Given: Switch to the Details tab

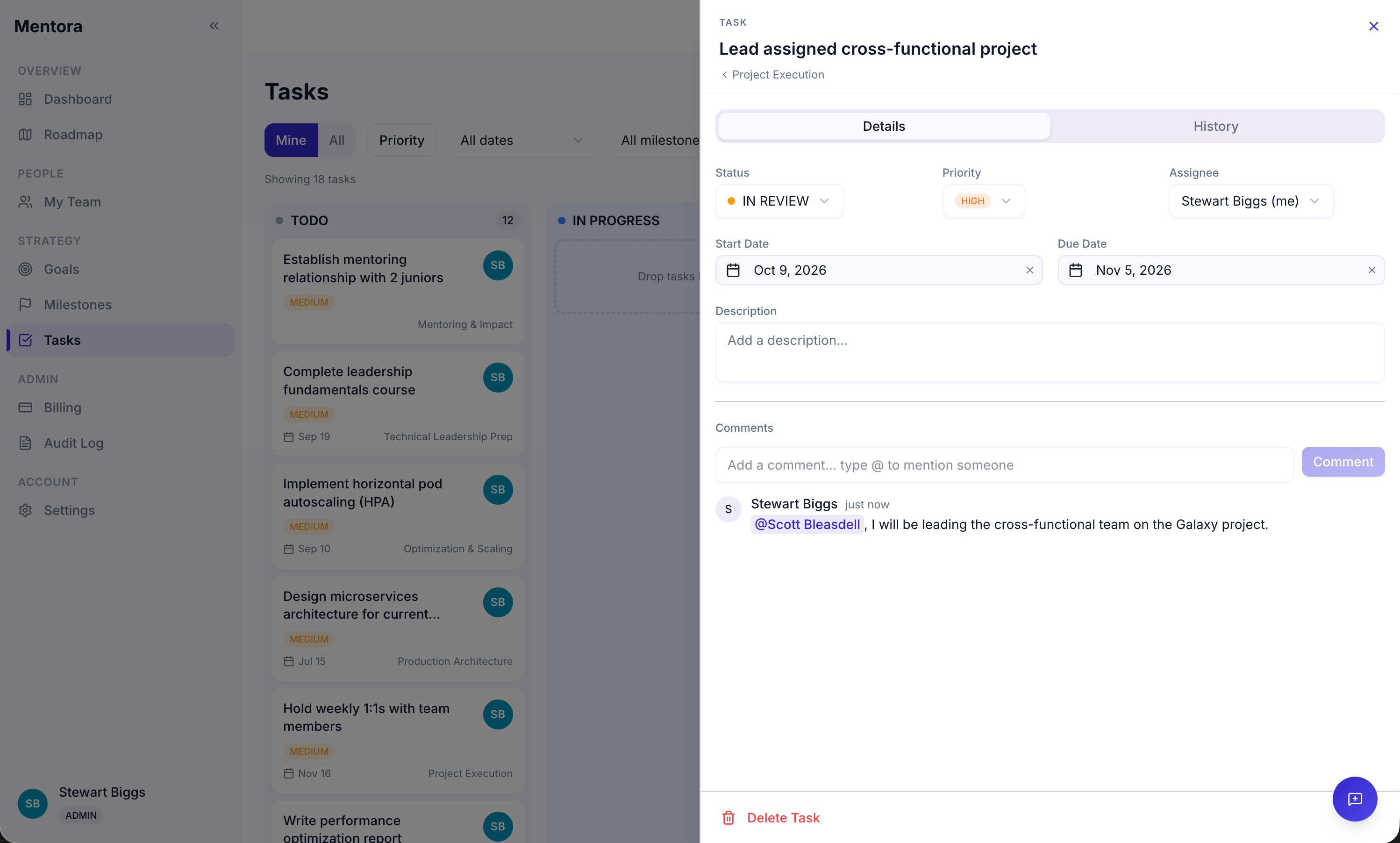Looking at the screenshot, I should pyautogui.click(x=884, y=126).
